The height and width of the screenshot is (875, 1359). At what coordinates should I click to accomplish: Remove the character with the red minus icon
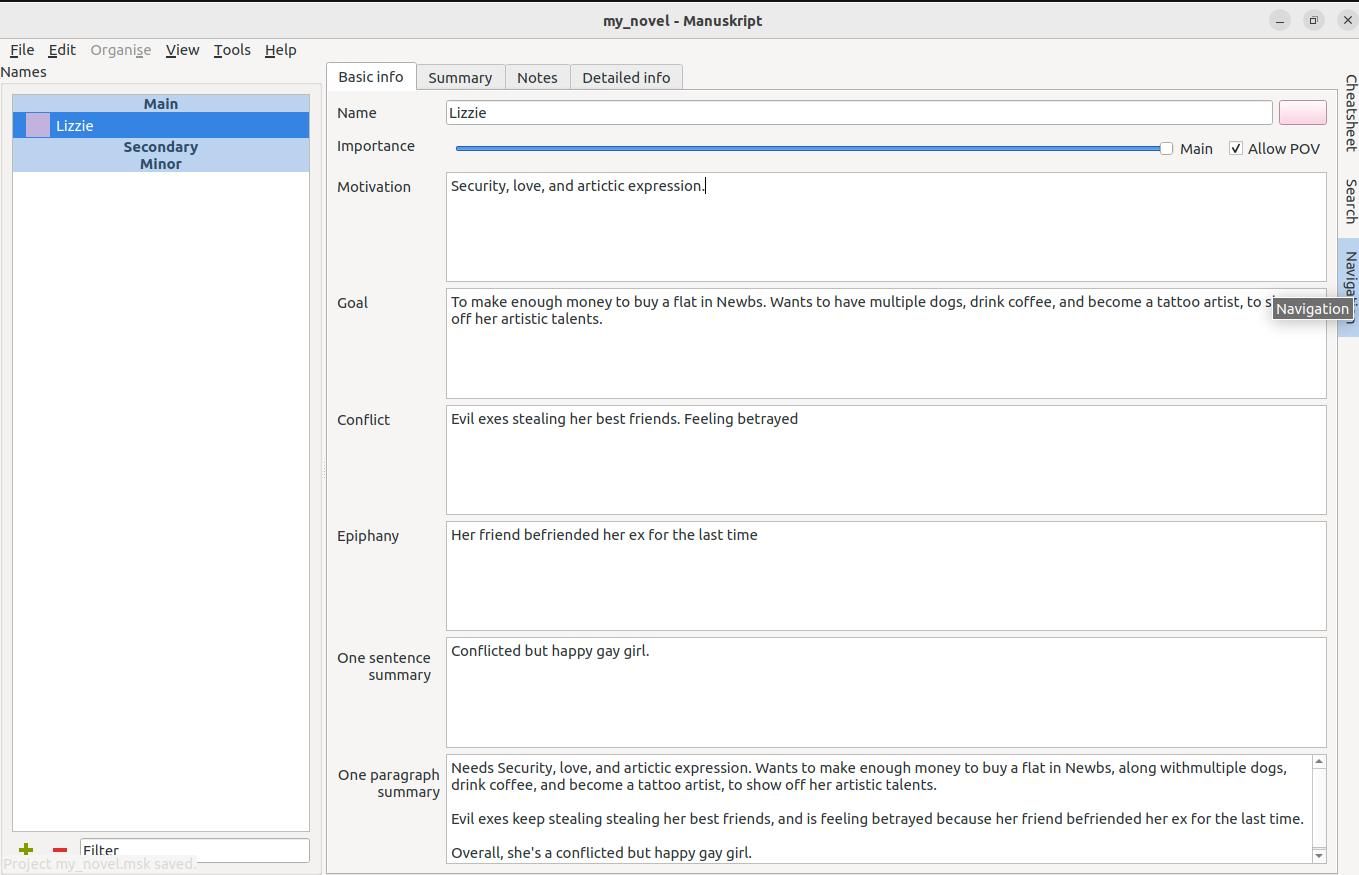pyautogui.click(x=60, y=849)
